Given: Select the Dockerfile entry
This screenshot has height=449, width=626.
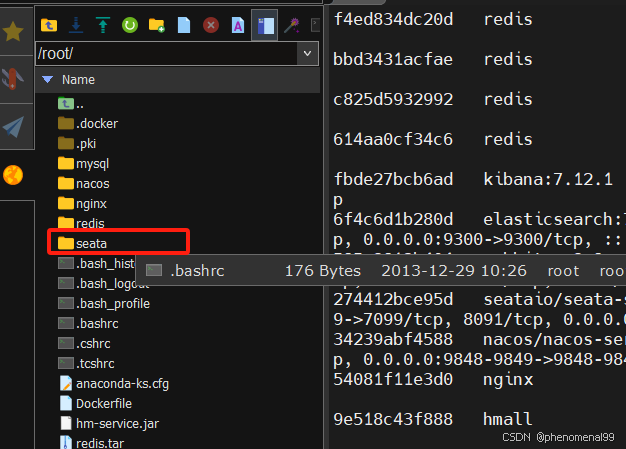Looking at the screenshot, I should [95, 404].
